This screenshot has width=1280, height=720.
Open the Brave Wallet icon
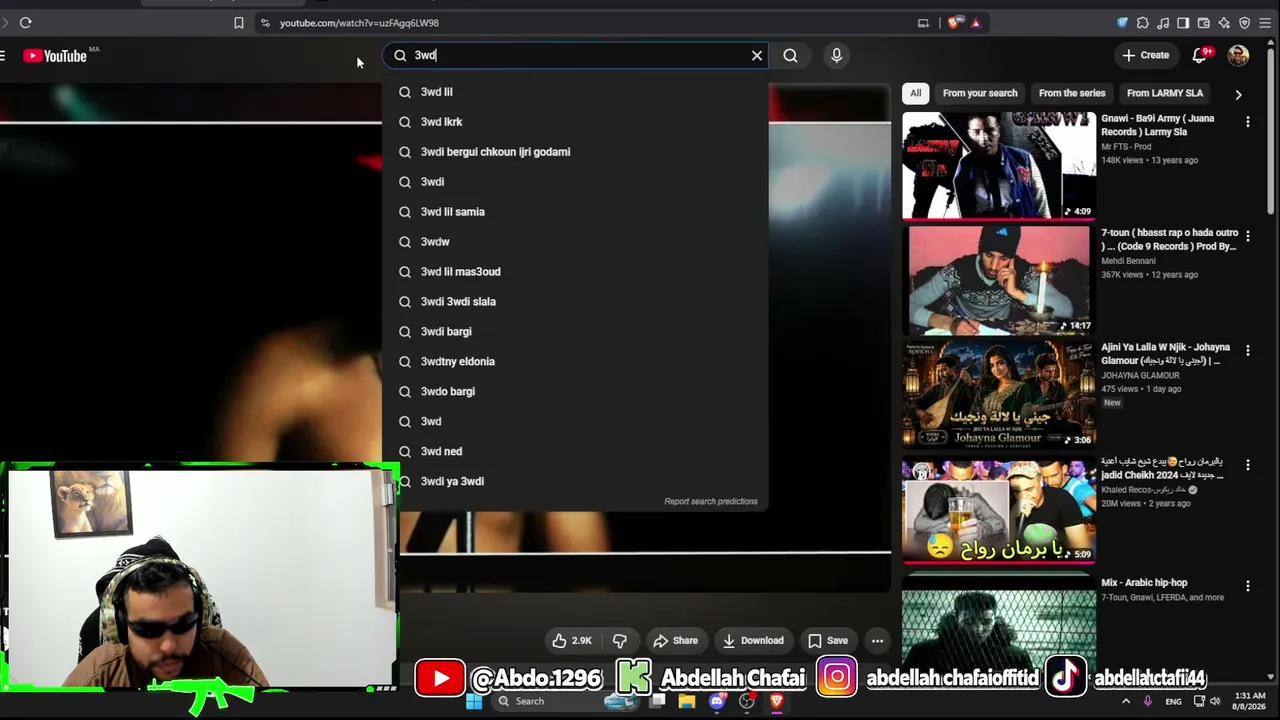pyautogui.click(x=1204, y=23)
